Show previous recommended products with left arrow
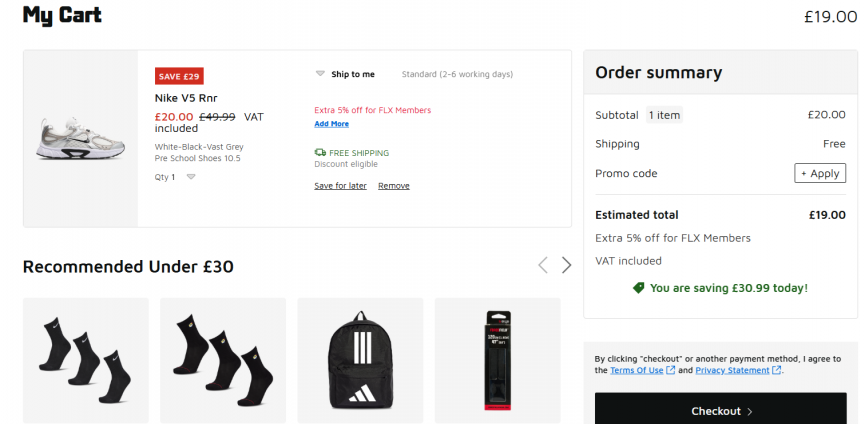This screenshot has height=424, width=865. tap(543, 265)
